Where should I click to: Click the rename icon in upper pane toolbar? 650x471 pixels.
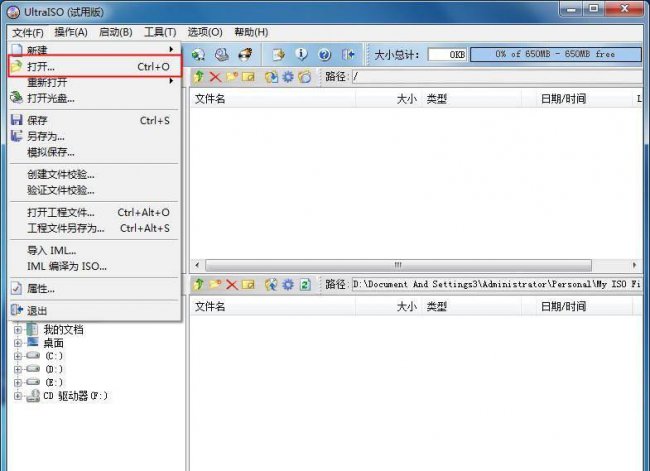[248, 77]
